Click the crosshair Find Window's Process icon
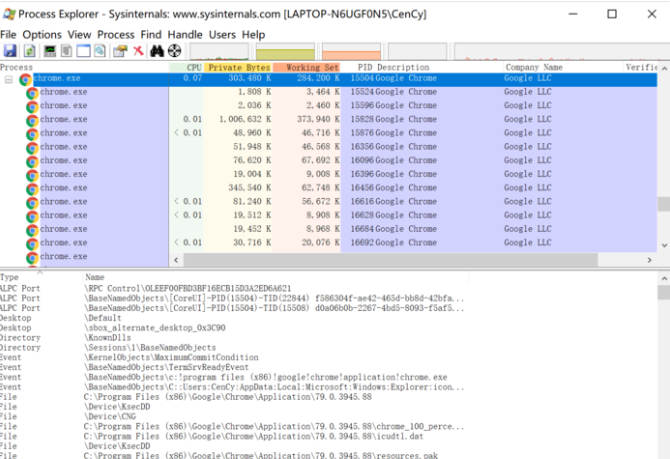Image resolution: width=670 pixels, height=459 pixels. point(174,51)
